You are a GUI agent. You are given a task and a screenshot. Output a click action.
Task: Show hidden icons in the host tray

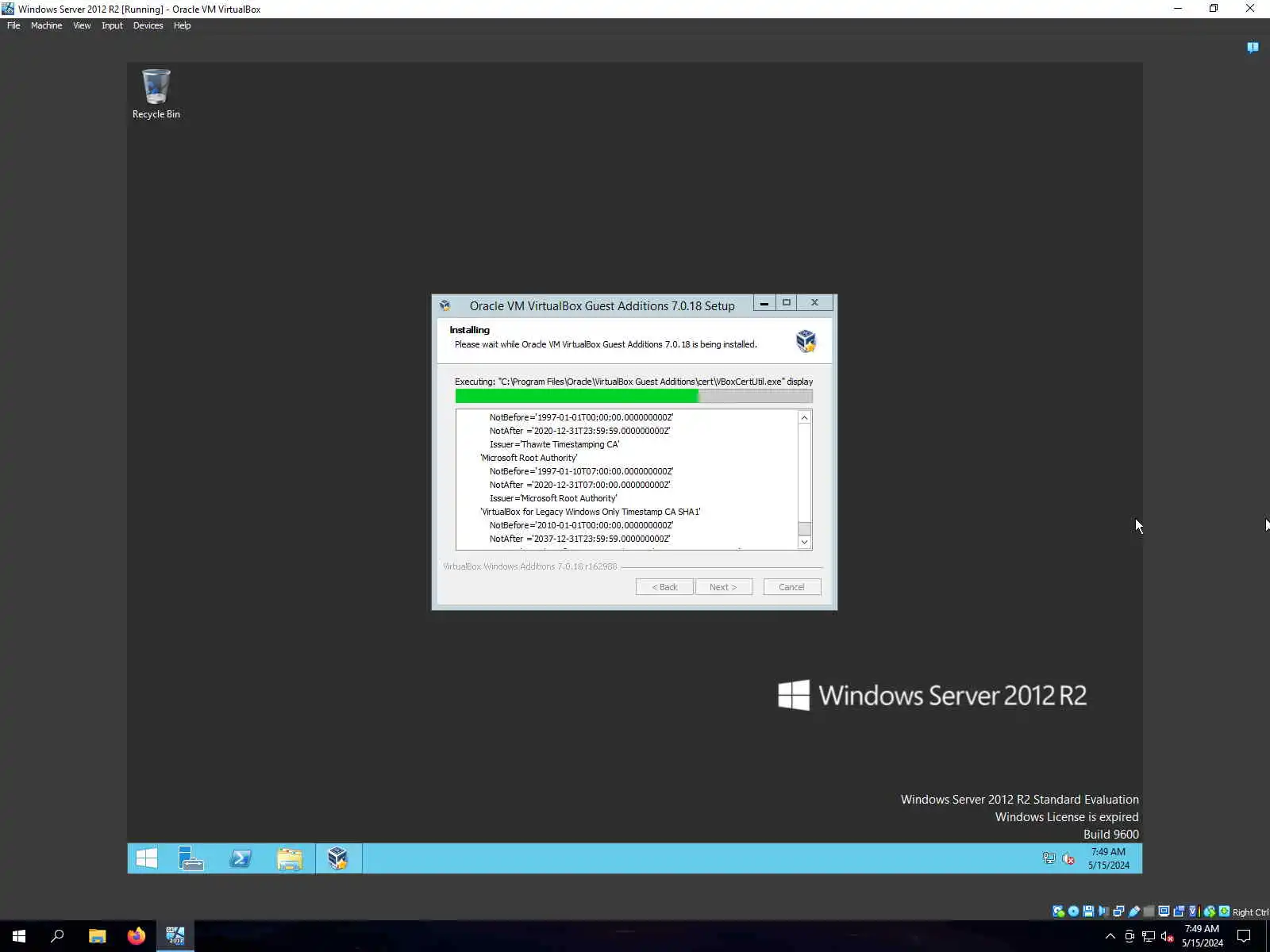(x=1110, y=936)
